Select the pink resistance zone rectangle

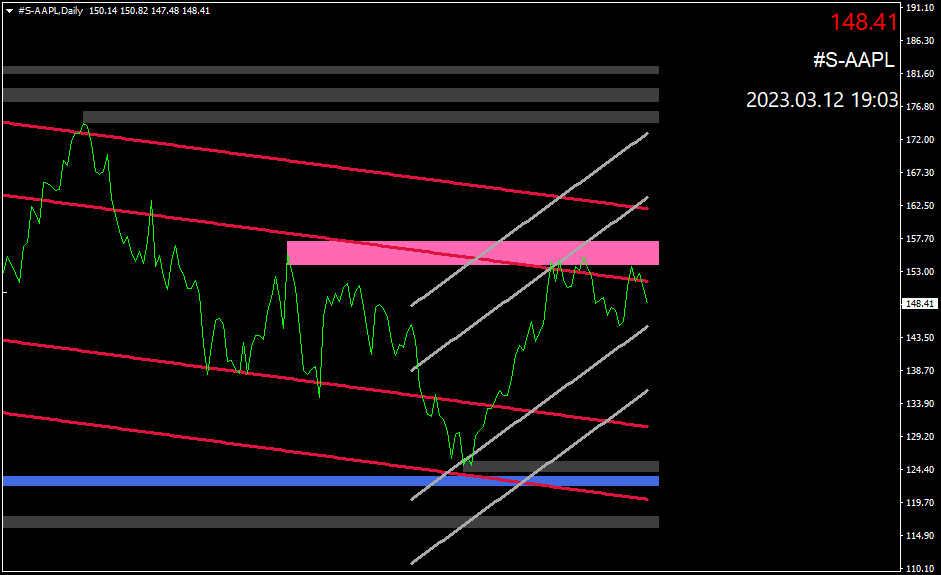click(x=473, y=253)
